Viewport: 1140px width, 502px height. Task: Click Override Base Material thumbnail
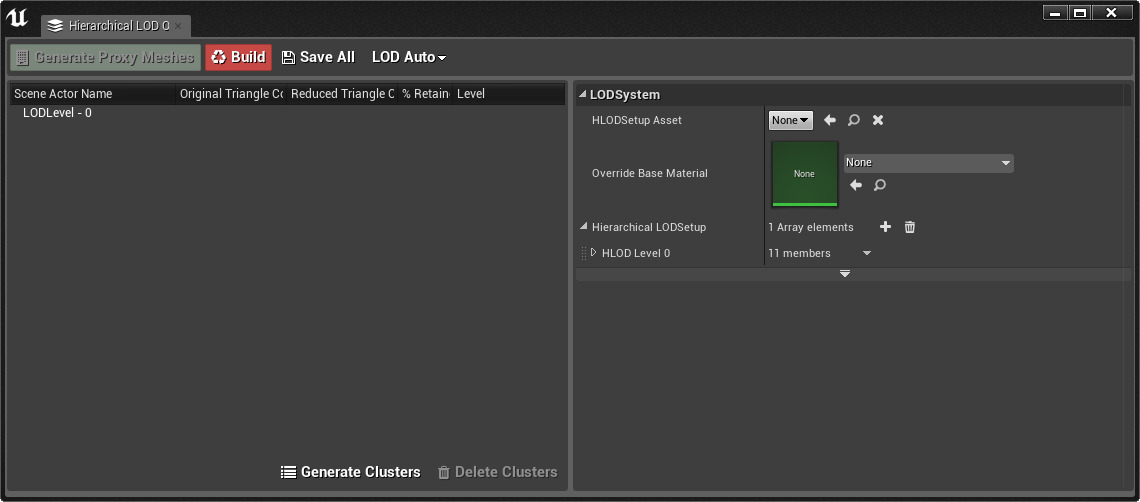point(804,173)
